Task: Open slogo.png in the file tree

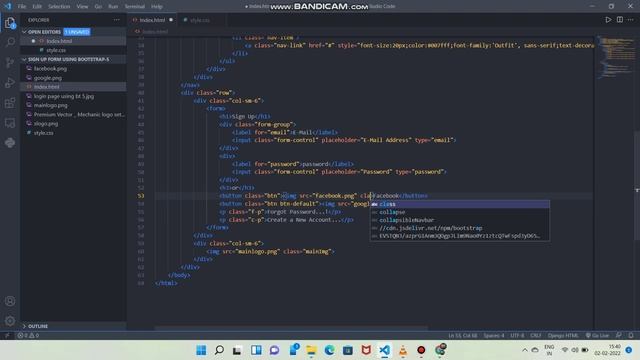Action: [73, 124]
